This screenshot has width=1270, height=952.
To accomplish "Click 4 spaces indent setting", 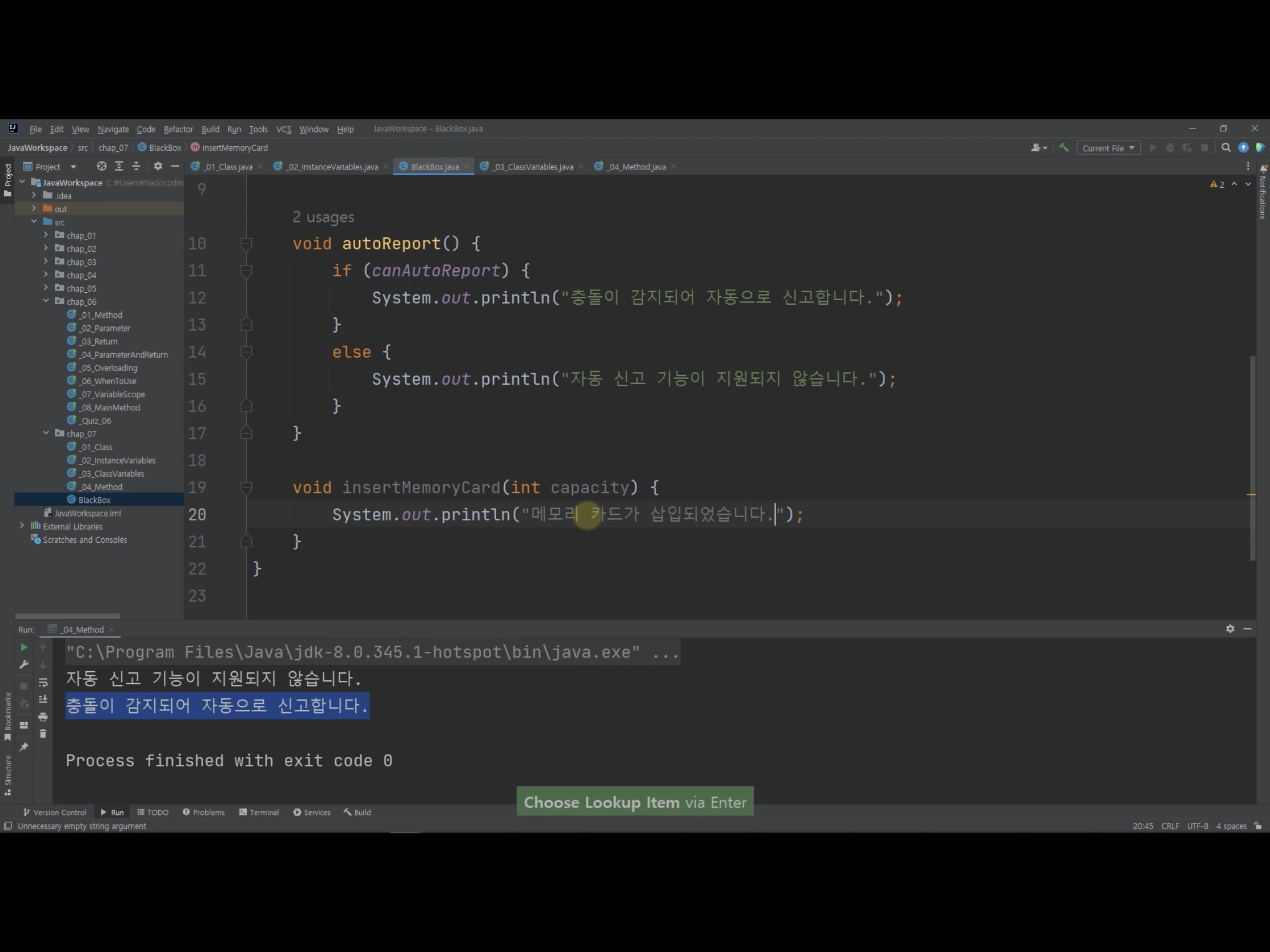I will click(1231, 826).
